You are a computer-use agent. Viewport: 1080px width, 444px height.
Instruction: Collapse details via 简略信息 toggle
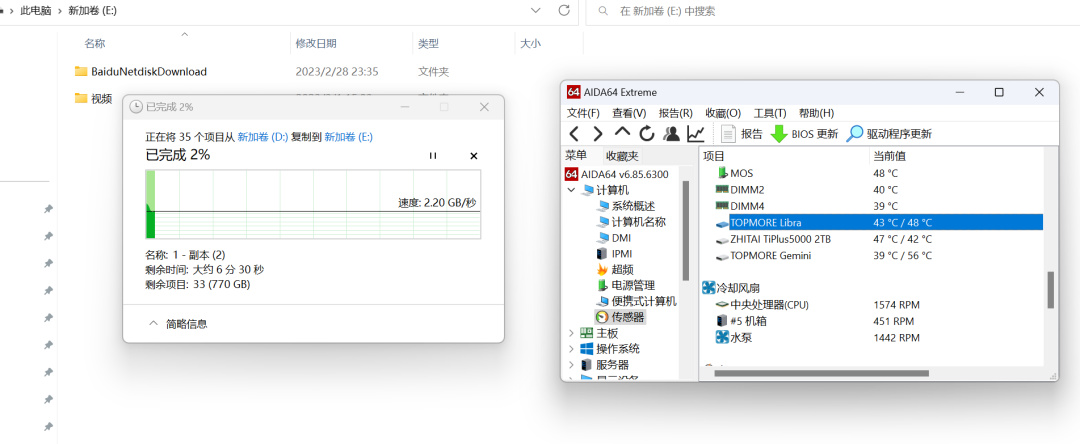(x=178, y=324)
